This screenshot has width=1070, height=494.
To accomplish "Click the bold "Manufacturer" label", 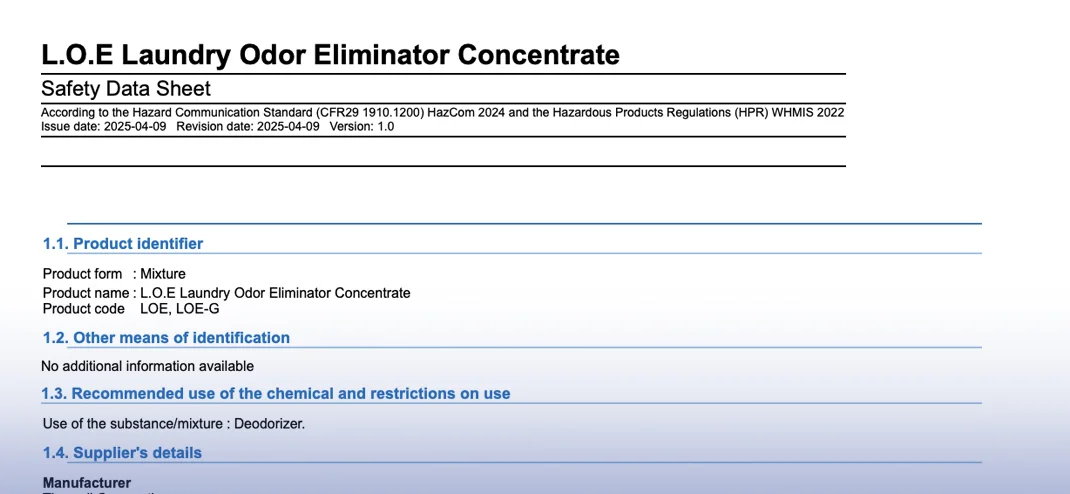I will click(87, 482).
